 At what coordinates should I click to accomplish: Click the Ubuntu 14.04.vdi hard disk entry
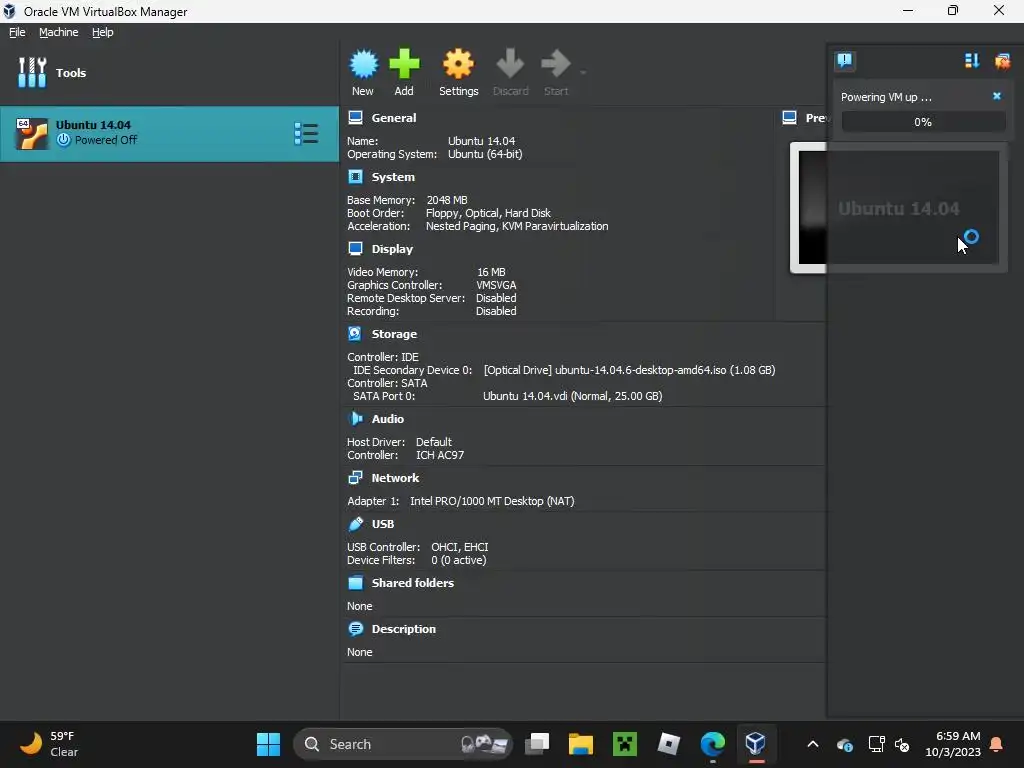point(572,396)
